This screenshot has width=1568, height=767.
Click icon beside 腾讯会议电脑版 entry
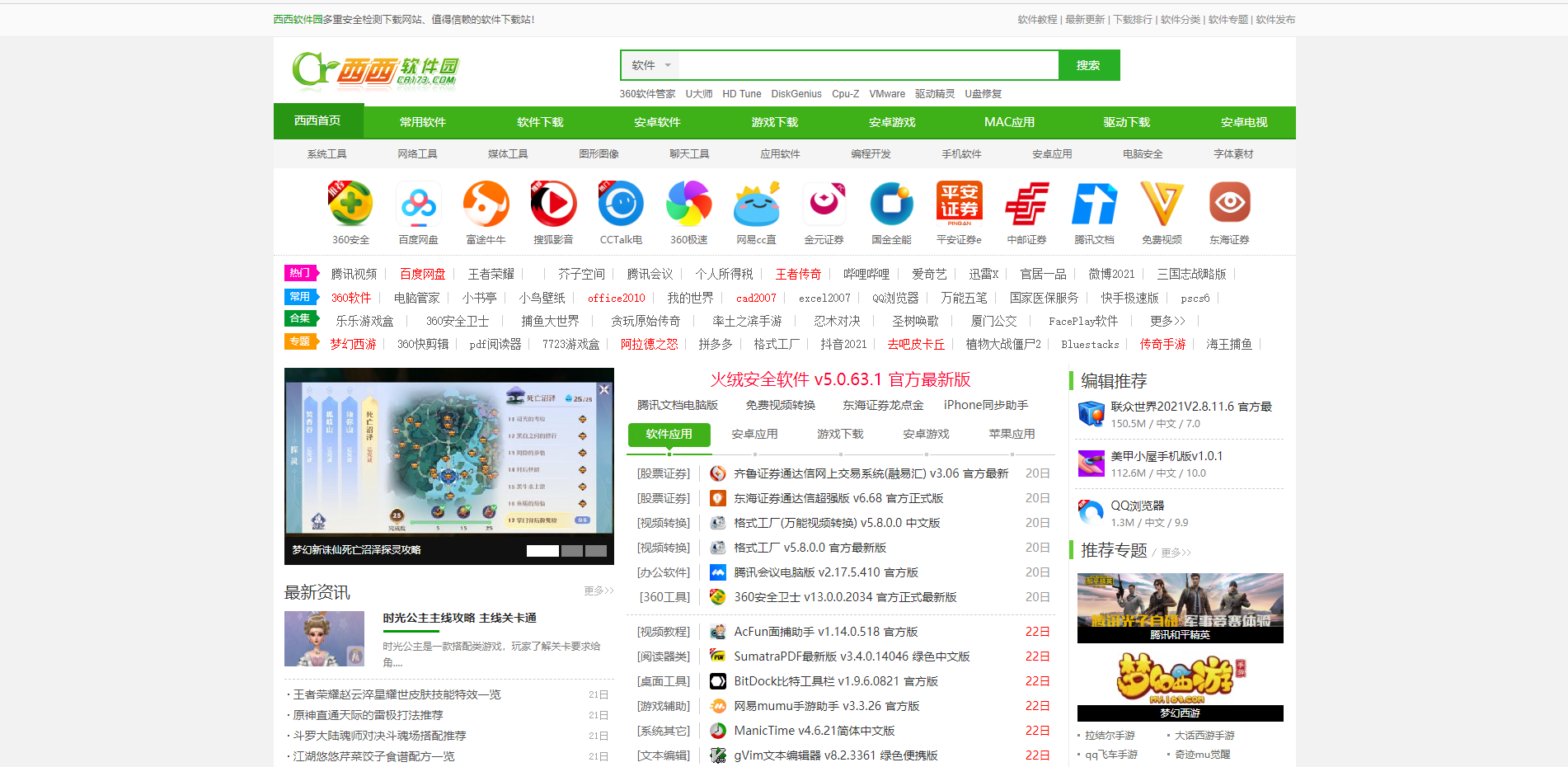(x=718, y=572)
